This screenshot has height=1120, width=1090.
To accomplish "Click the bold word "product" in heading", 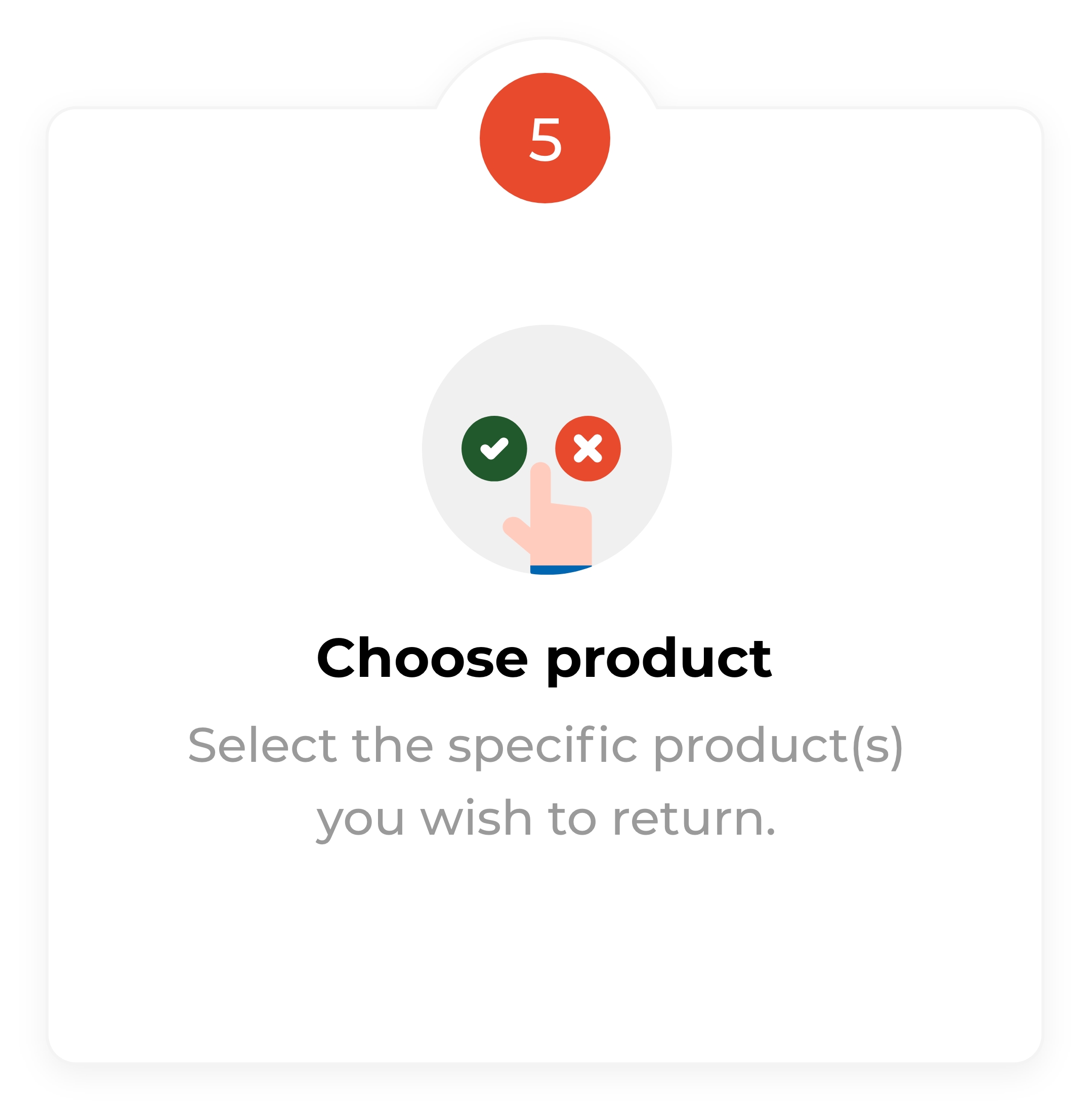I will (x=659, y=661).
